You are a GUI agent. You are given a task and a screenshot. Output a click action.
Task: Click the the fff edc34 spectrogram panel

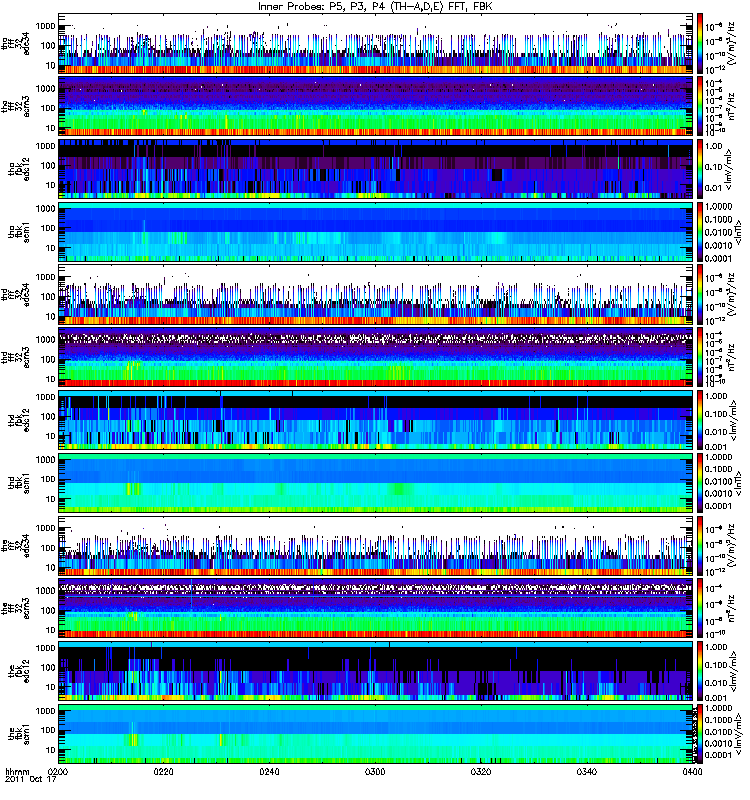[x=376, y=545]
